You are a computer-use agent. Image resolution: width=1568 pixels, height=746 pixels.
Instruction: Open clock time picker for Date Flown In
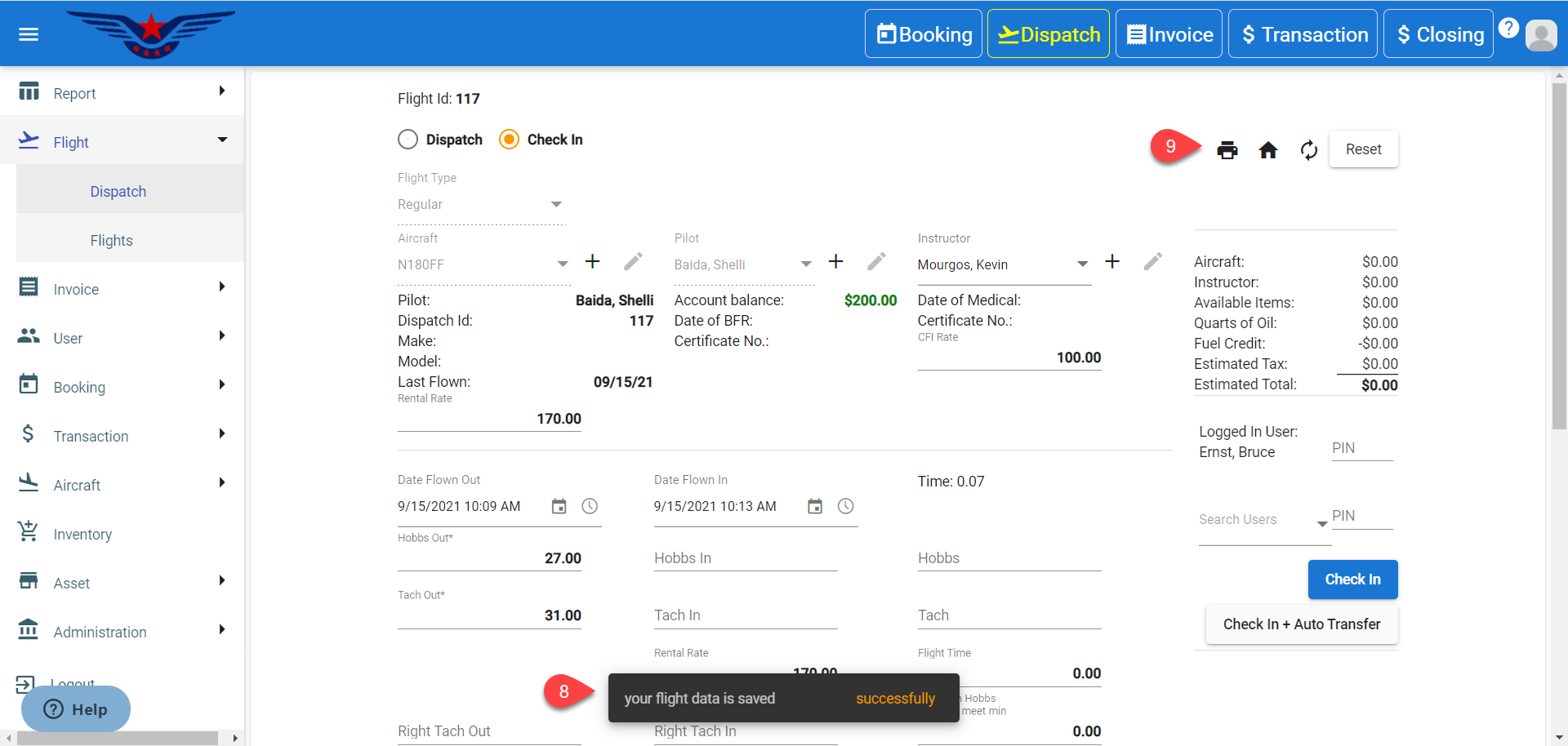click(x=845, y=507)
